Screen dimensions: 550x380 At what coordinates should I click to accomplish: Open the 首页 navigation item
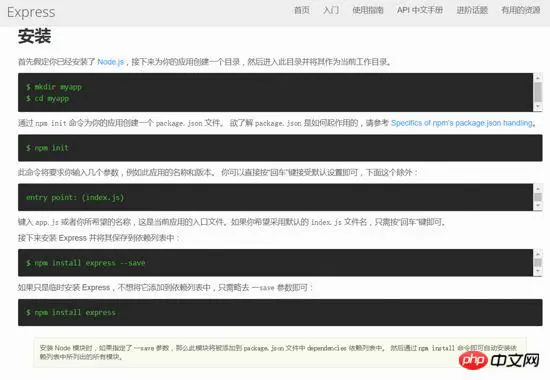tap(302, 10)
